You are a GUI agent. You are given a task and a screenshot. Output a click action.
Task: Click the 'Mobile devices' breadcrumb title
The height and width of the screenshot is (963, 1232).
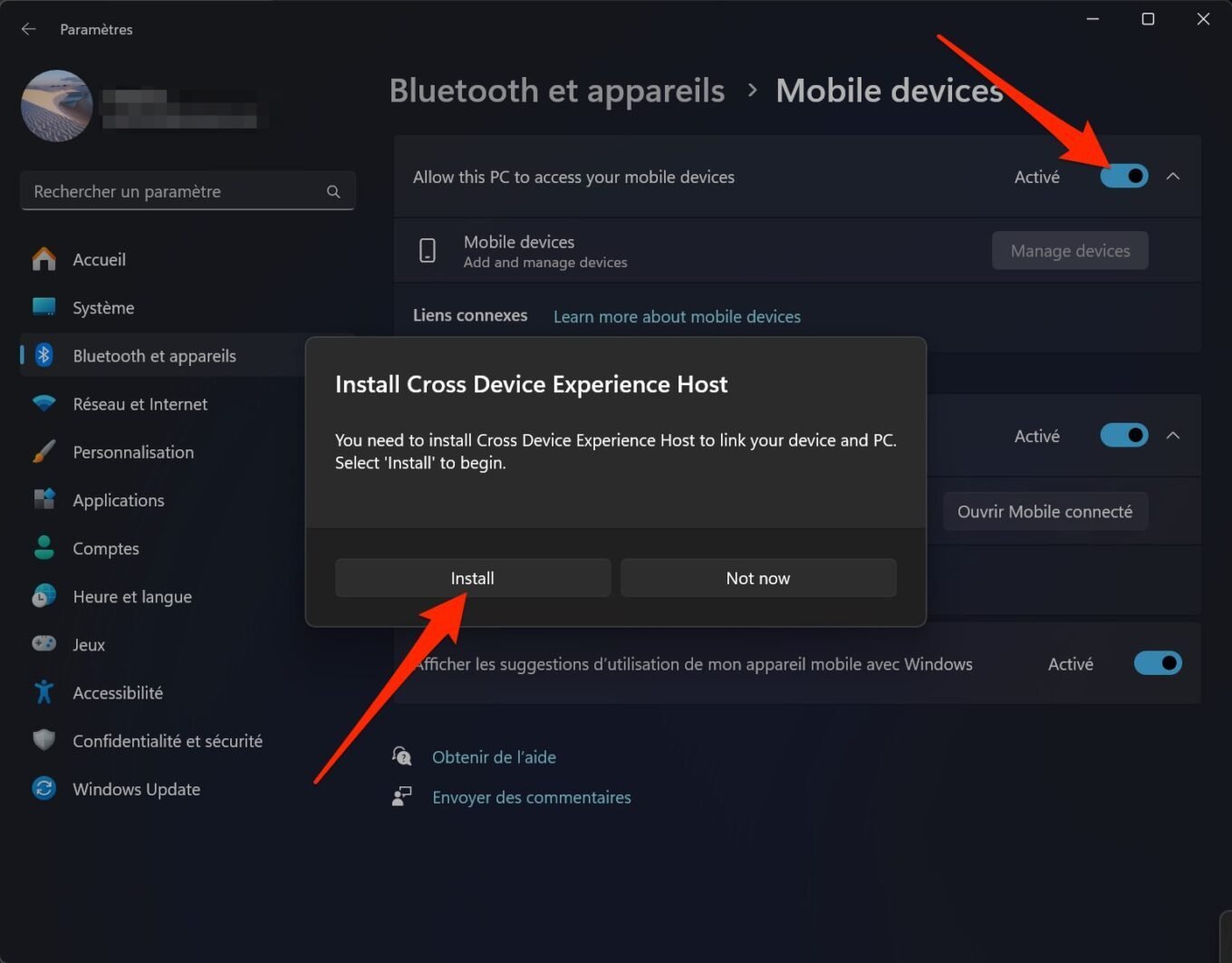tap(890, 91)
